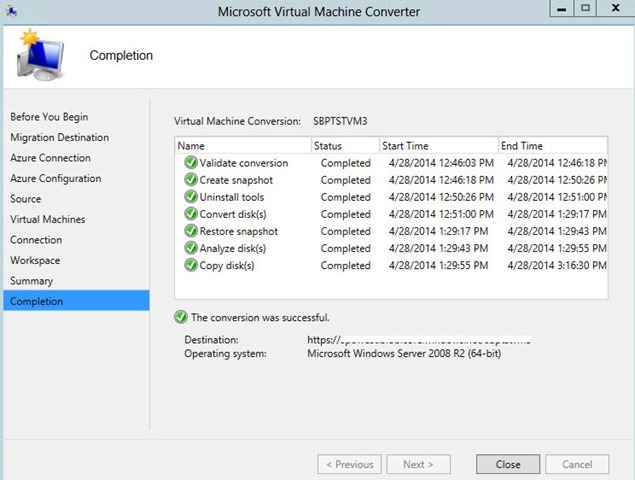Select the highlighted Completion step
The height and width of the screenshot is (480, 635).
pos(77,301)
